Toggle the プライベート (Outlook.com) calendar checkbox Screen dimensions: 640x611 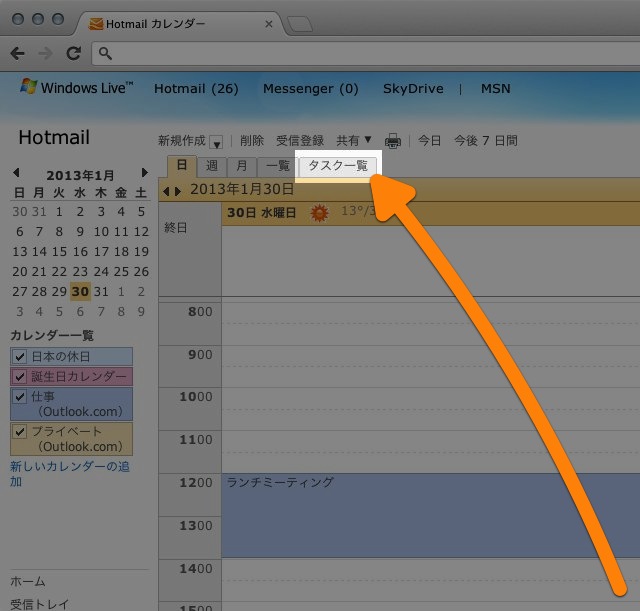click(x=20, y=431)
